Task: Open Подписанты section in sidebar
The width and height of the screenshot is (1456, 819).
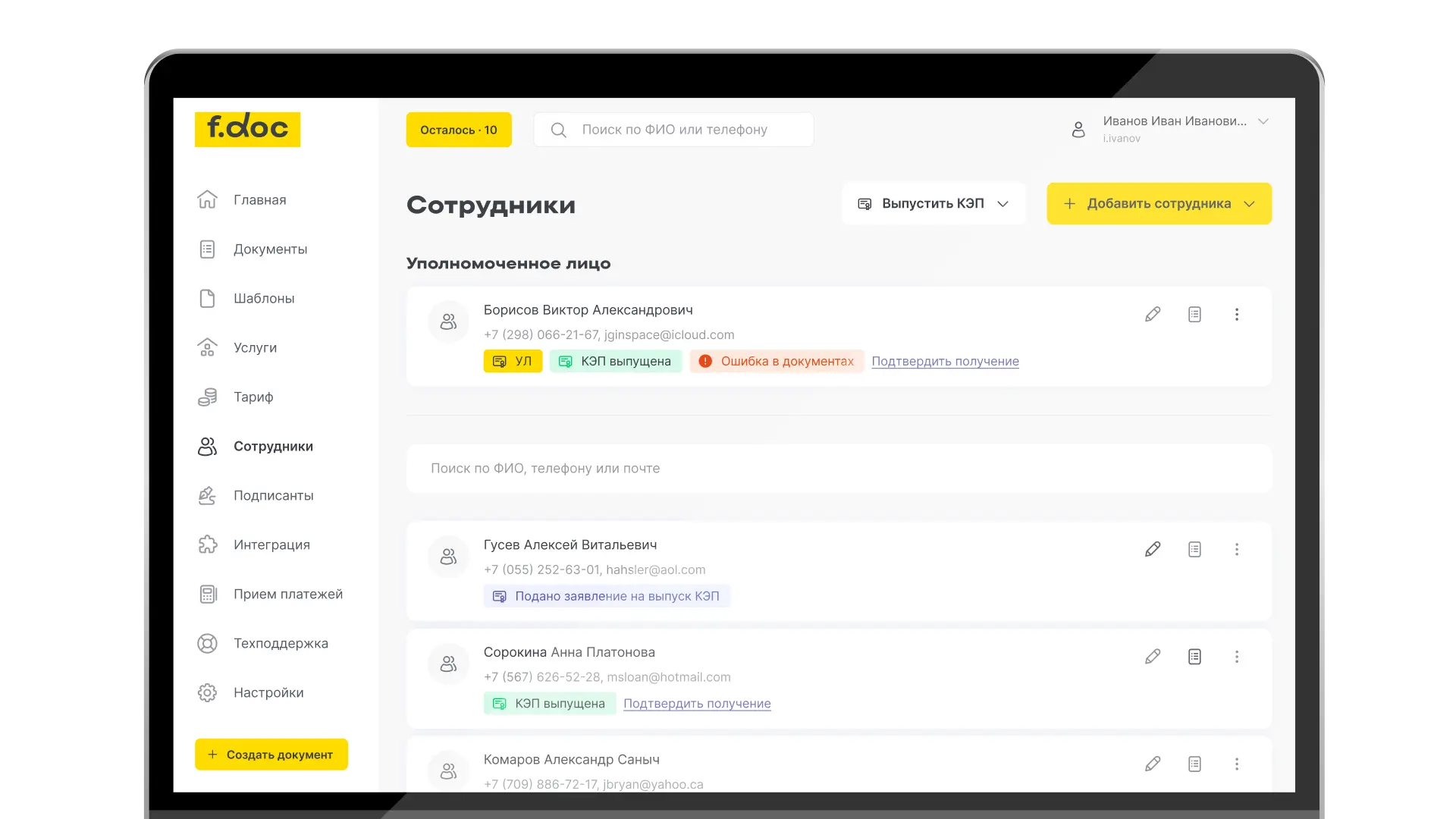Action: pos(273,496)
